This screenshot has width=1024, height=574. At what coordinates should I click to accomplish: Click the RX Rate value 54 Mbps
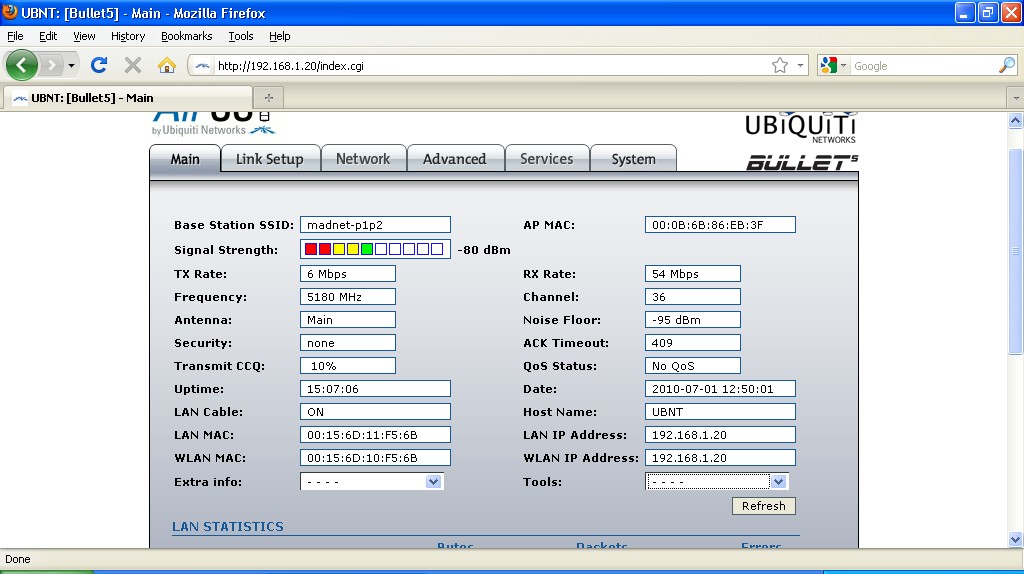point(692,274)
